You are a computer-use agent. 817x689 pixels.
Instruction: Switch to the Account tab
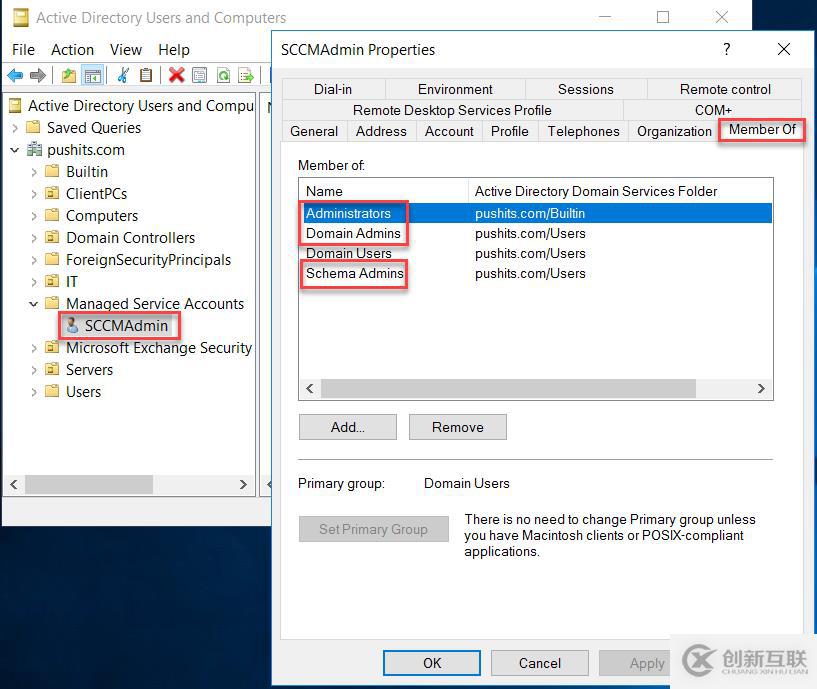point(449,131)
